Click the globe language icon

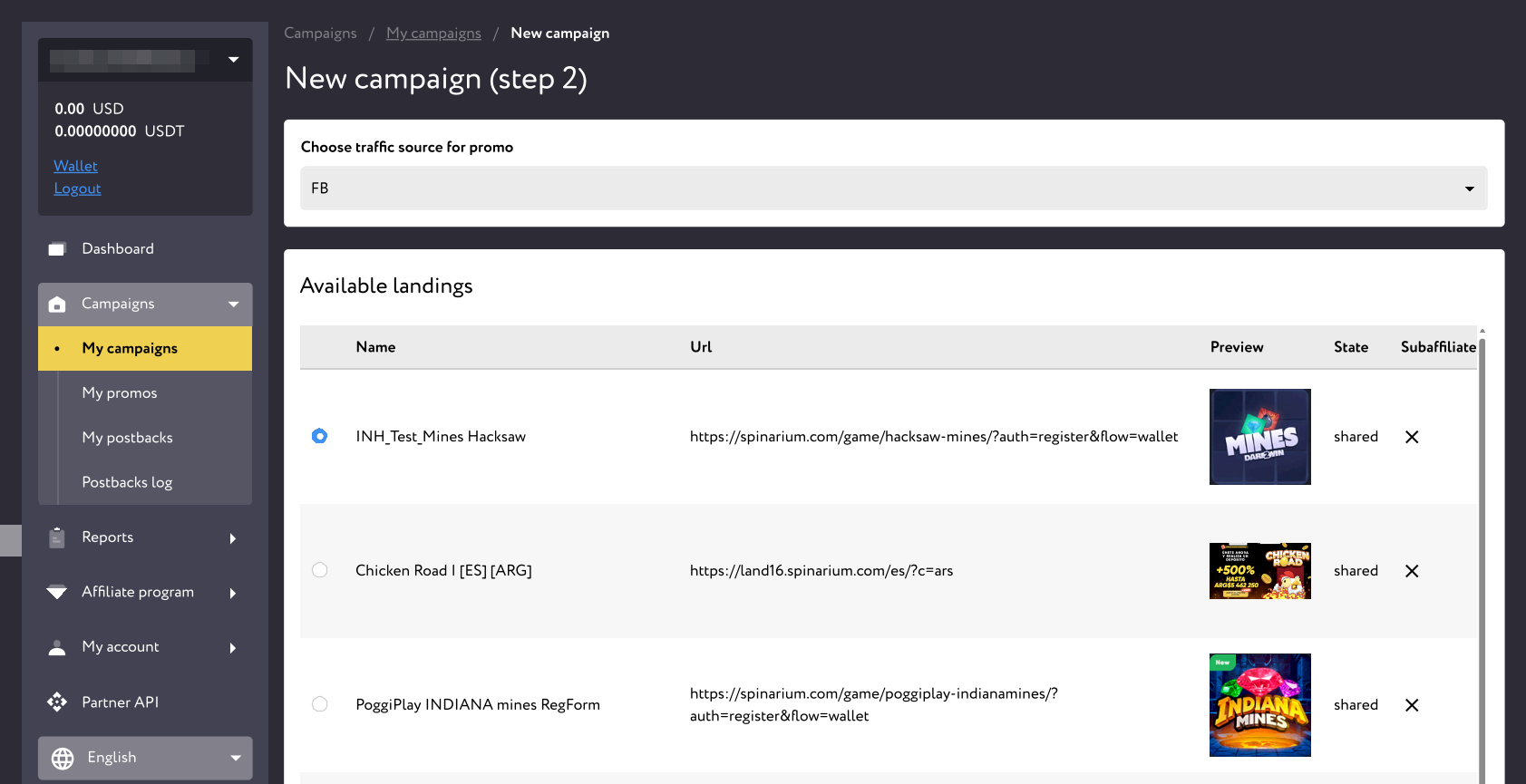tap(63, 759)
